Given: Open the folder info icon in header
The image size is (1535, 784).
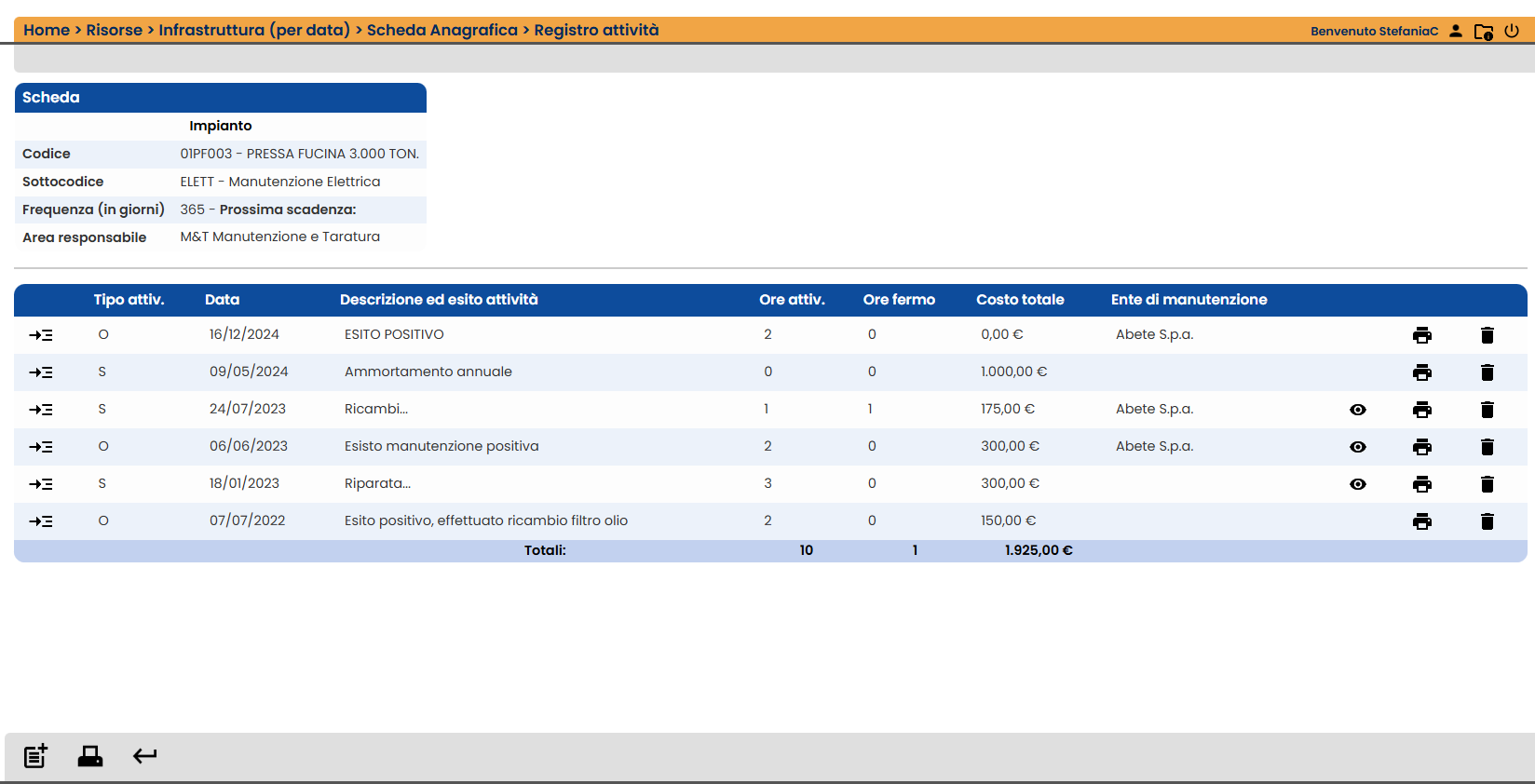Looking at the screenshot, I should pyautogui.click(x=1484, y=32).
